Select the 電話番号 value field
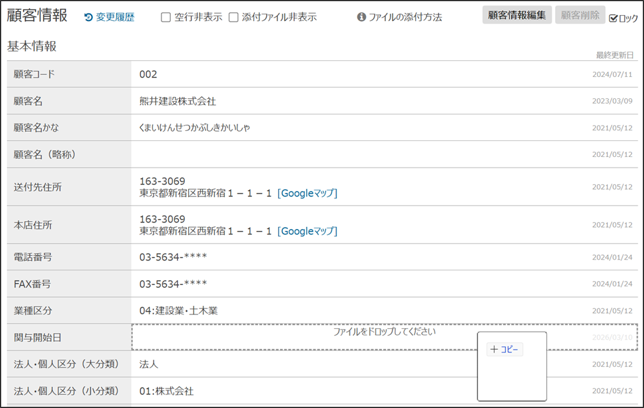This screenshot has height=408, width=644. pos(173,257)
